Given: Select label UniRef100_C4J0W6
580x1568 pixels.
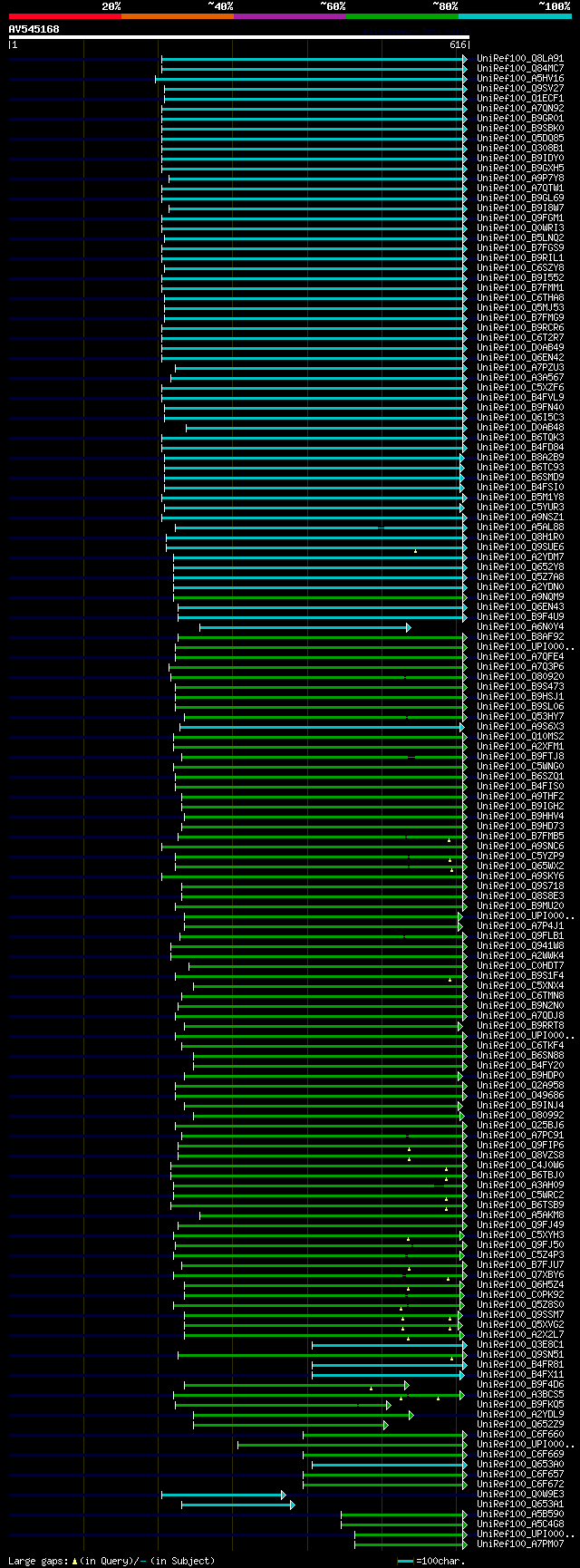Looking at the screenshot, I should click(x=520, y=1165).
